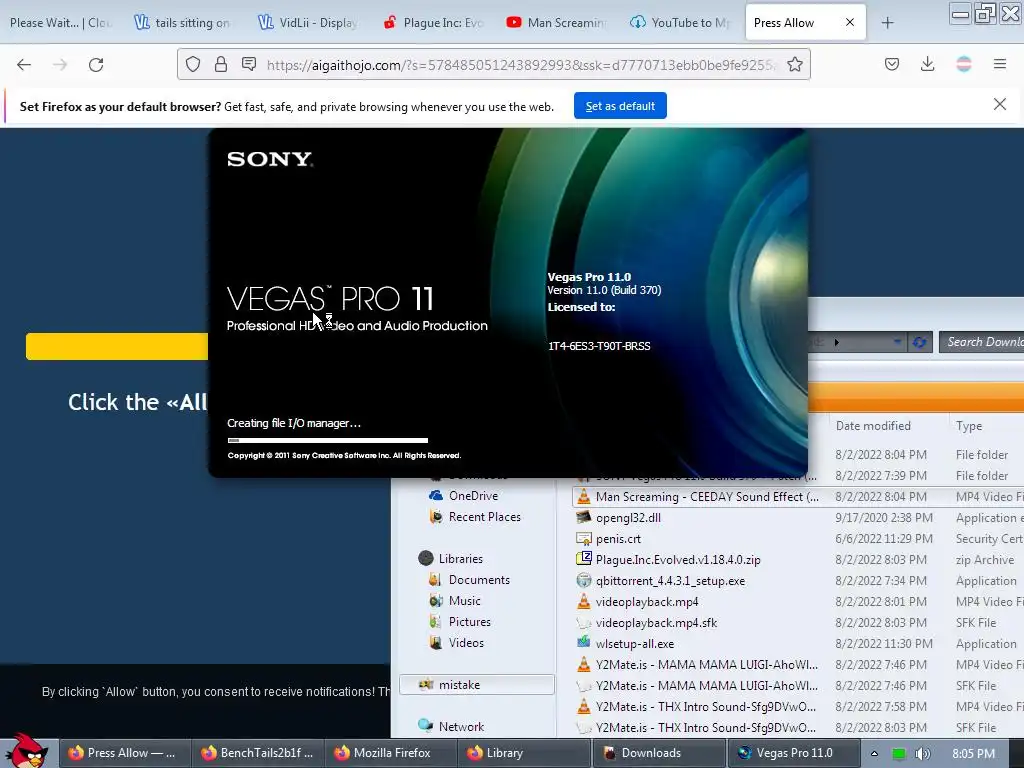The width and height of the screenshot is (1024, 768).
Task: Open Documents library in navigation pane
Action: [479, 580]
